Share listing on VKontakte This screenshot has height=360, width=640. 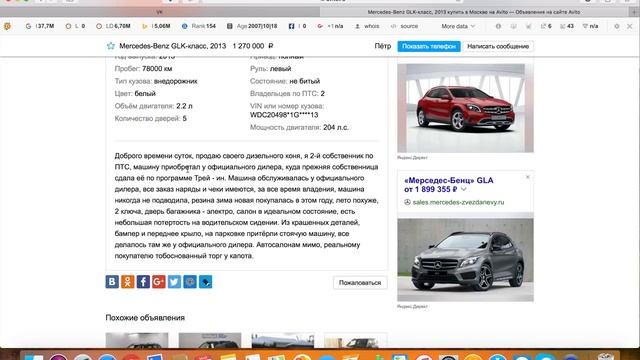pyautogui.click(x=112, y=282)
